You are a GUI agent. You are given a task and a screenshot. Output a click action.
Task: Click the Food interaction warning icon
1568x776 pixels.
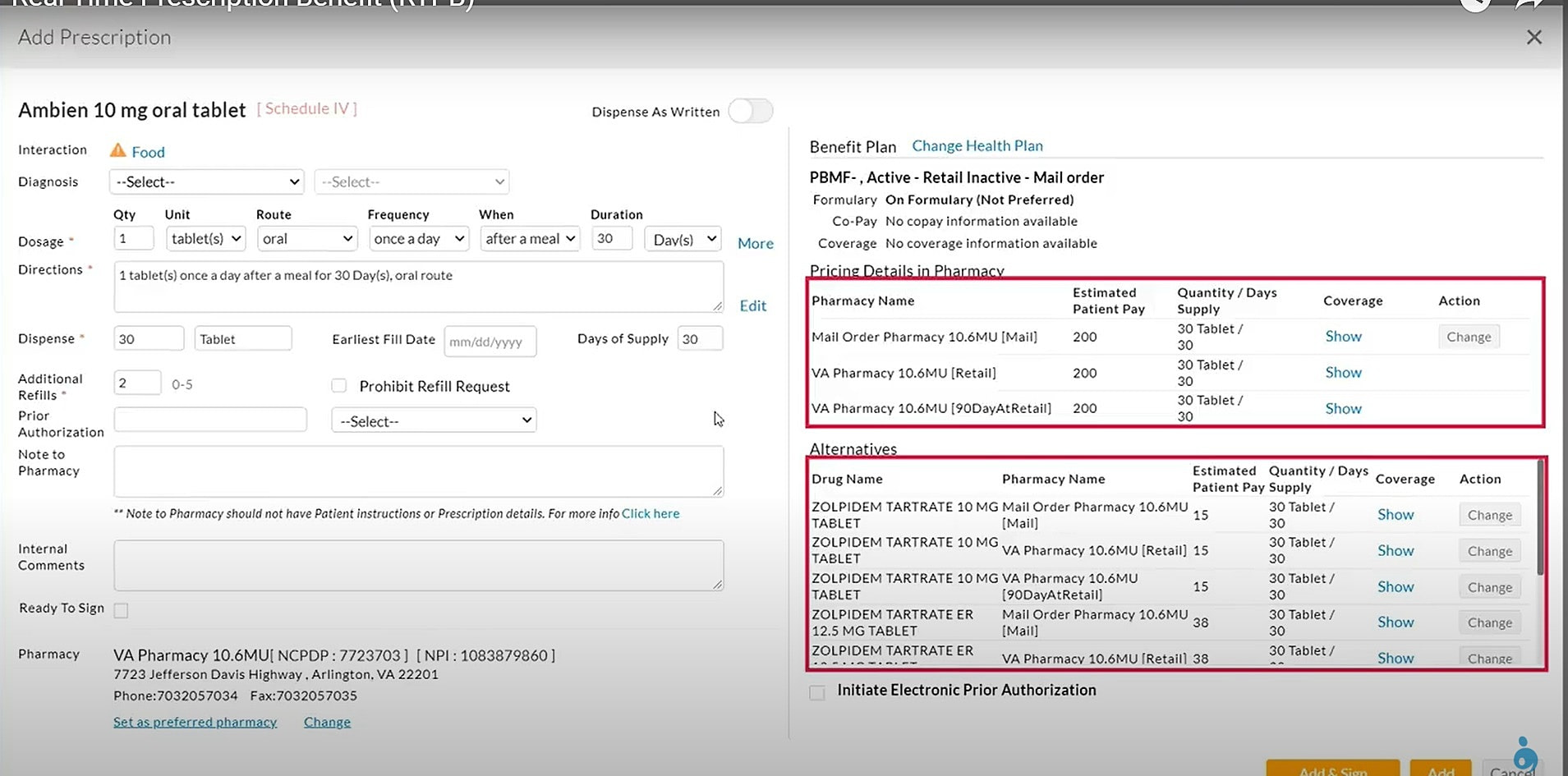point(118,151)
